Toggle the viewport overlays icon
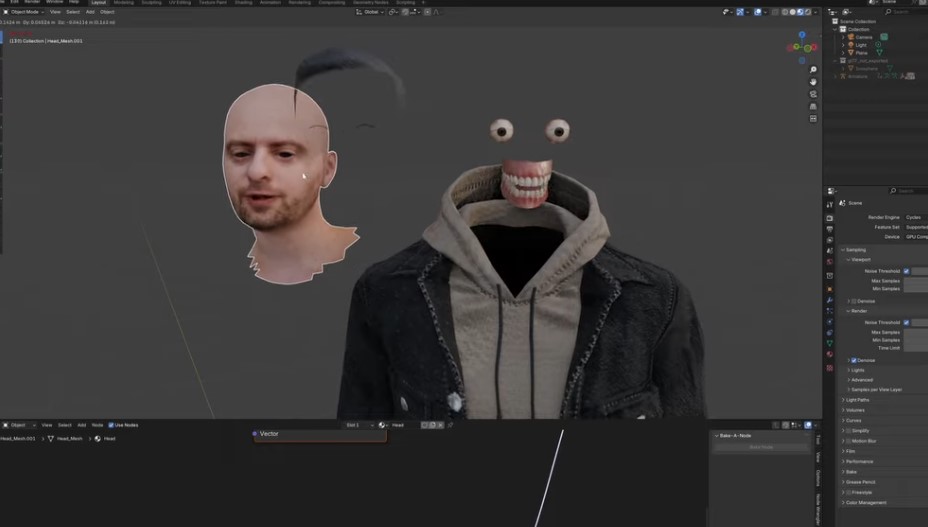The width and height of the screenshot is (928, 527). point(758,12)
